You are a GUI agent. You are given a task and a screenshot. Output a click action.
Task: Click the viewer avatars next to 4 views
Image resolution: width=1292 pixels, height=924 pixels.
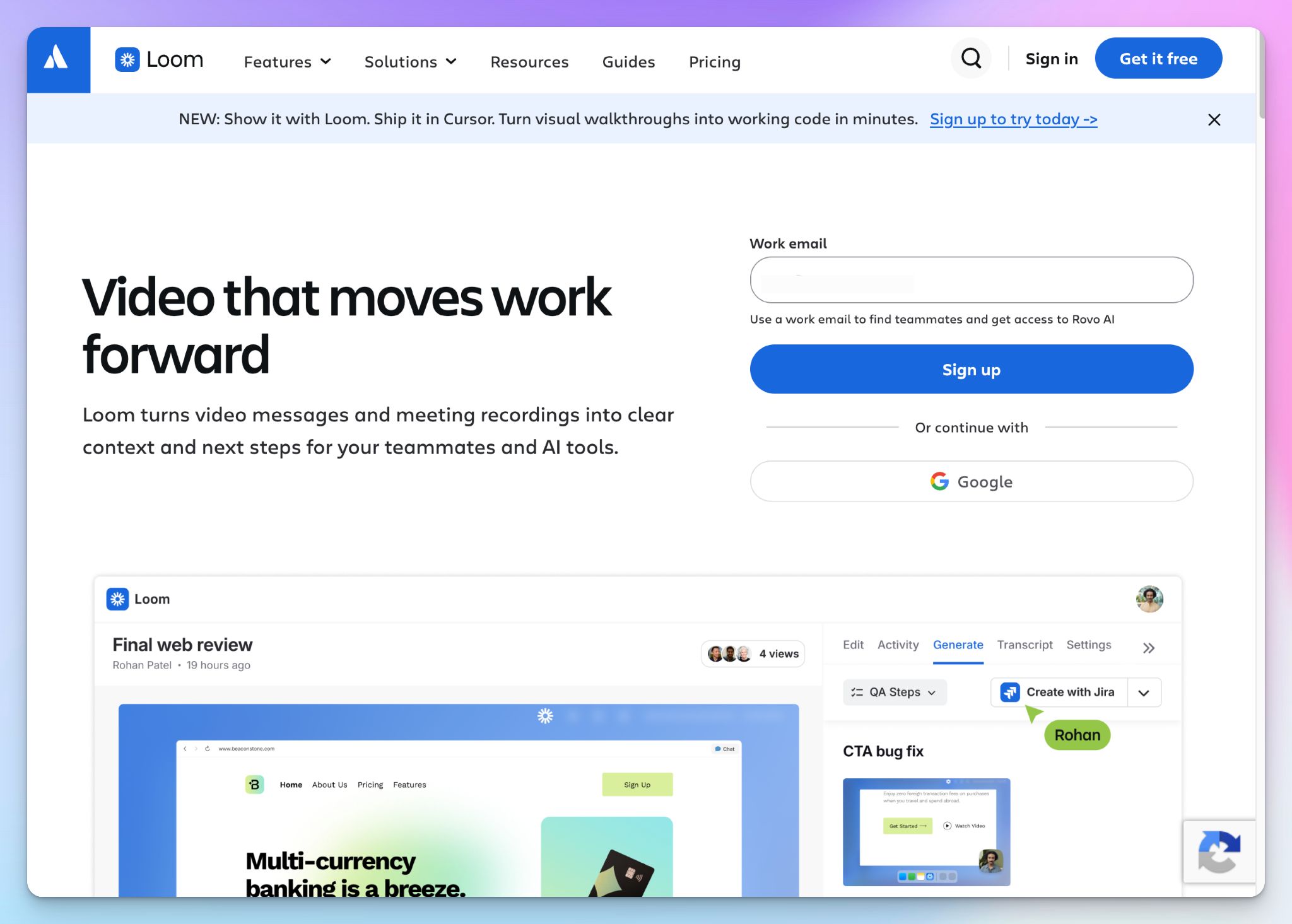click(729, 654)
